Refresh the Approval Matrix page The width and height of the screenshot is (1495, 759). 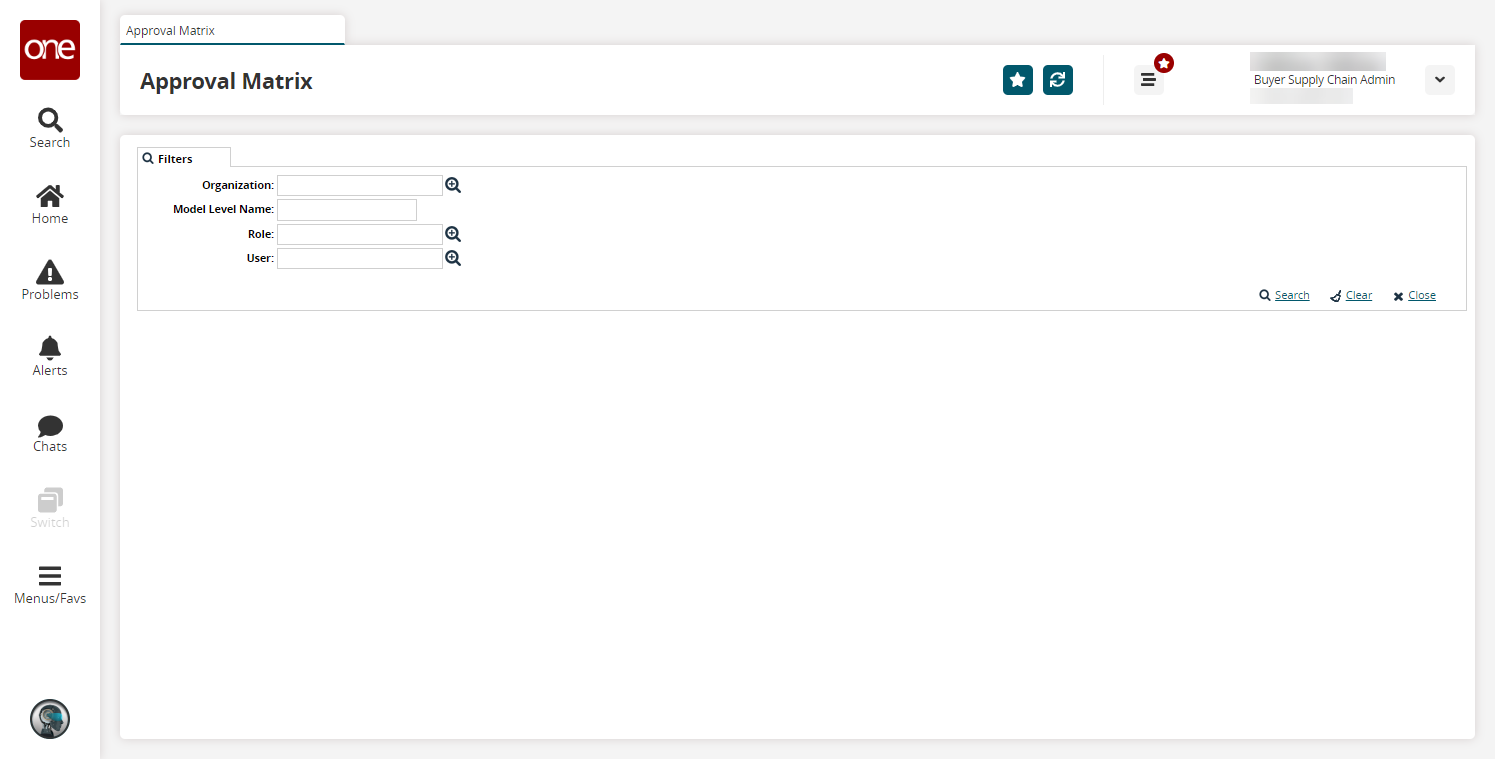pos(1057,80)
